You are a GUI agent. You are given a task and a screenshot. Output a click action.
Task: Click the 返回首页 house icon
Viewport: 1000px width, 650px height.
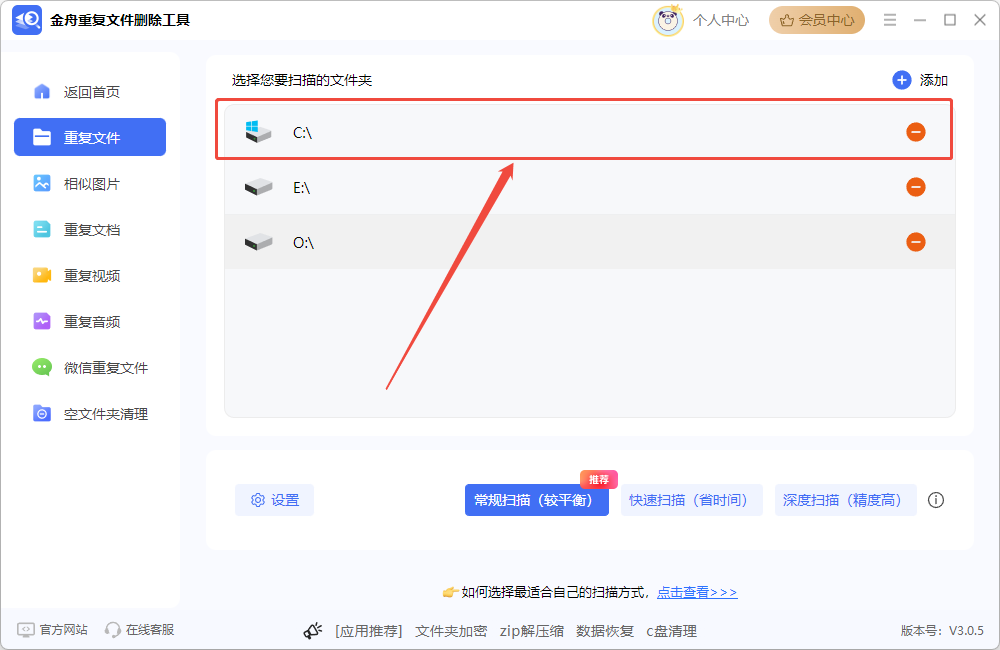coord(42,91)
